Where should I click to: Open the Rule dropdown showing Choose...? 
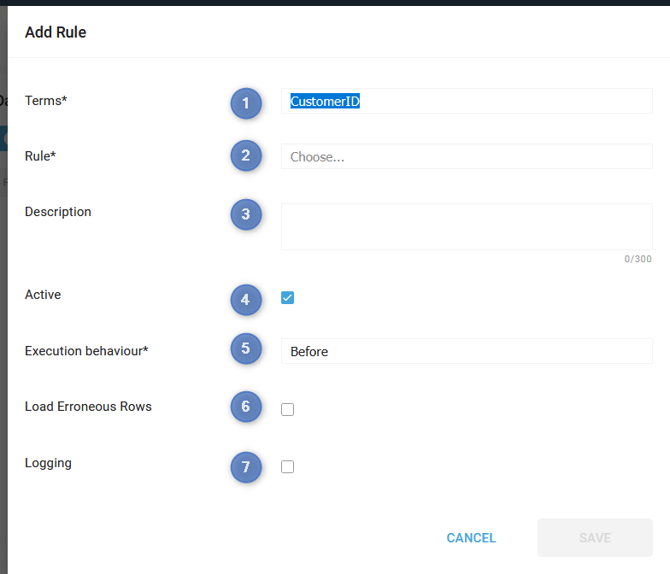point(466,157)
